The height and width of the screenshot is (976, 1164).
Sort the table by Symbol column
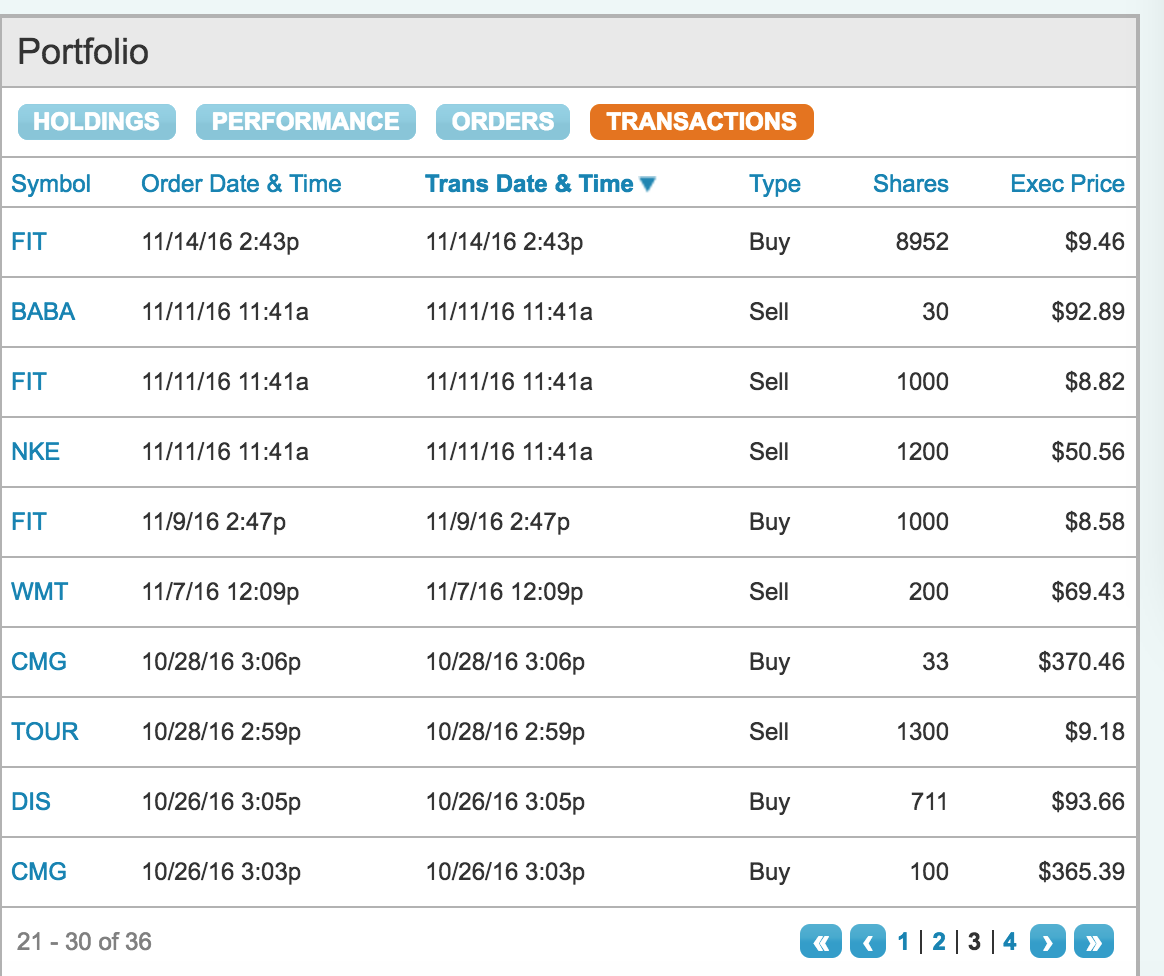51,183
